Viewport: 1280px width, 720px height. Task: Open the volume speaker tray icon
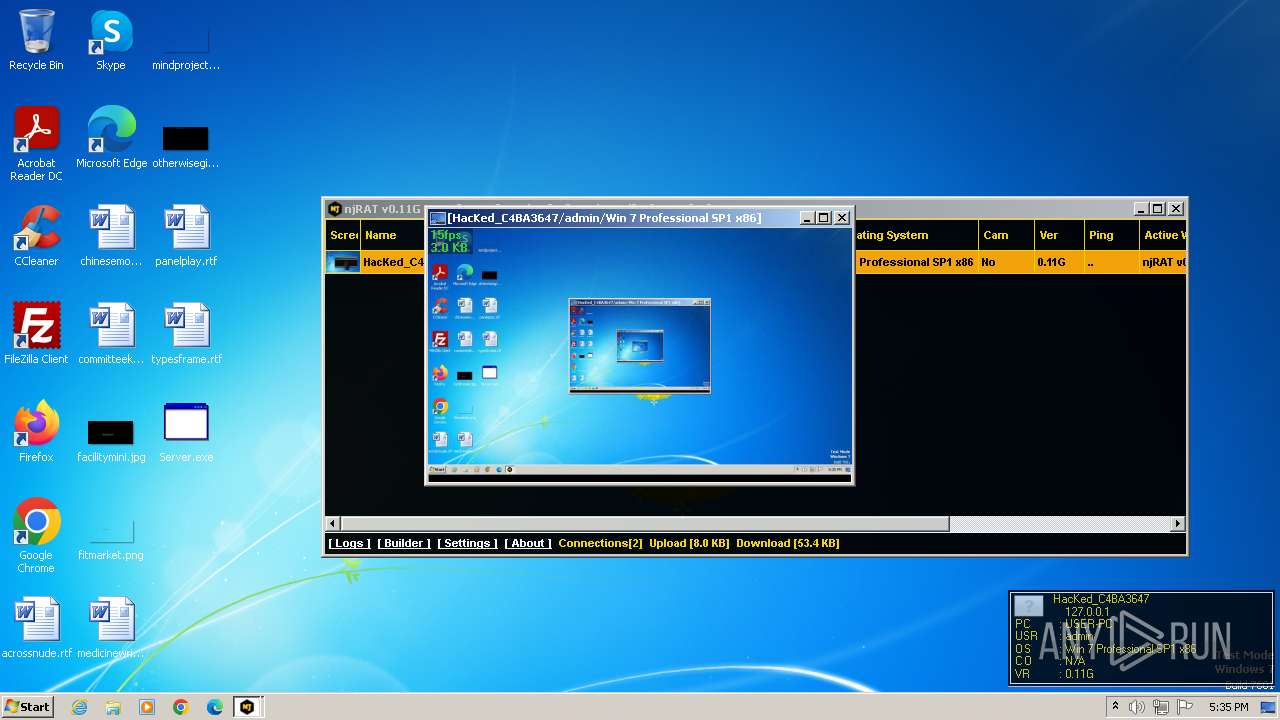(x=1137, y=707)
